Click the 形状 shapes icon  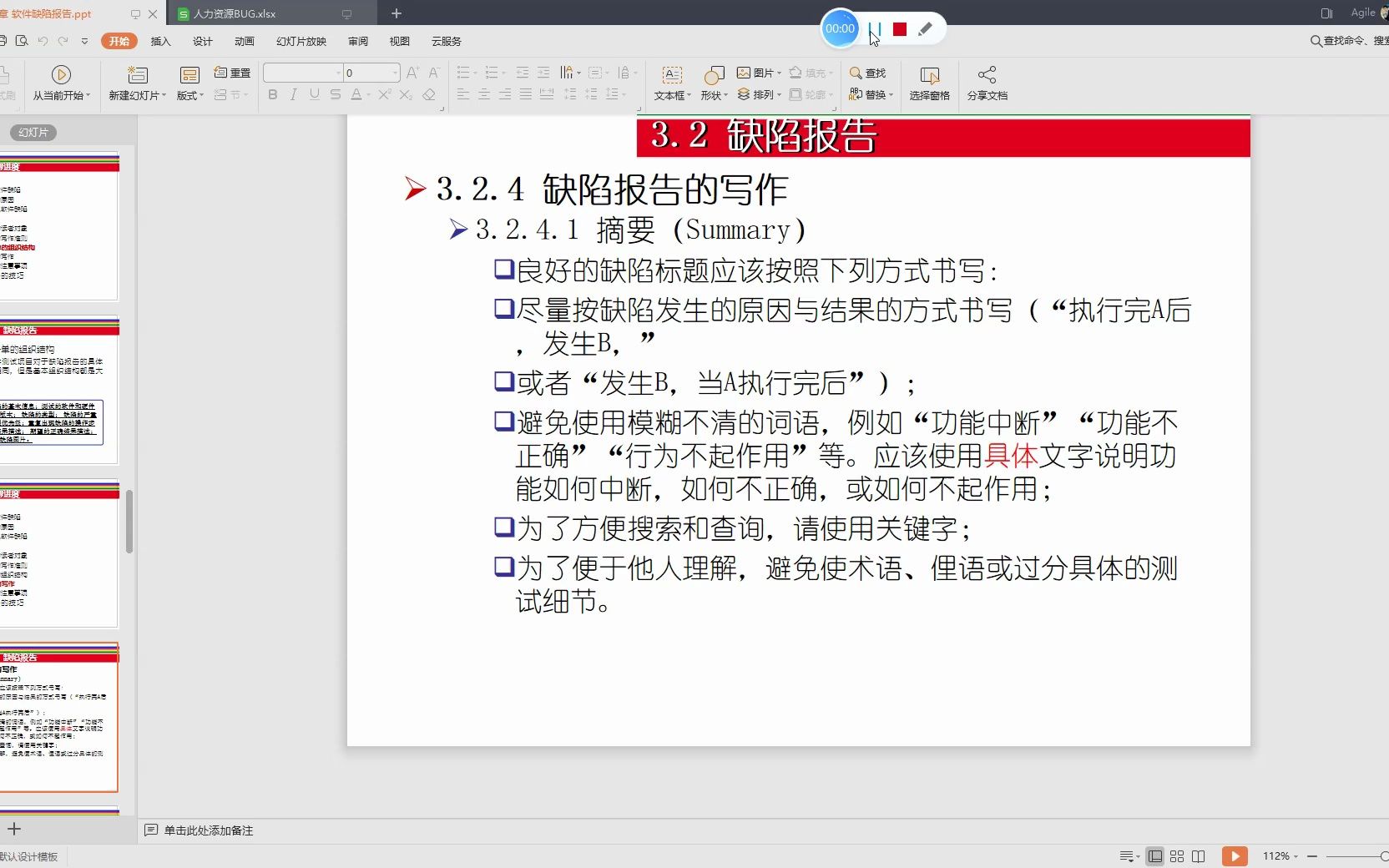tap(714, 74)
